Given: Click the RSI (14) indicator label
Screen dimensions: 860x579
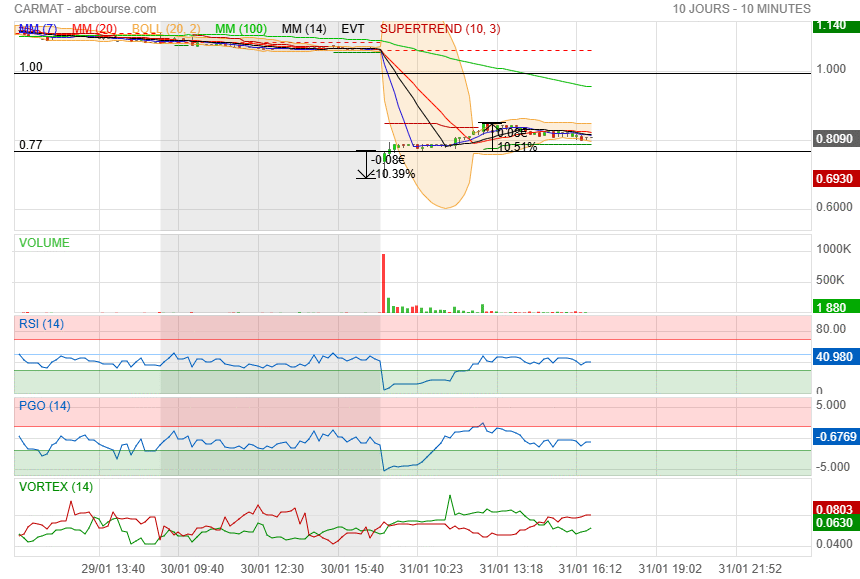Looking at the screenshot, I should (x=42, y=324).
